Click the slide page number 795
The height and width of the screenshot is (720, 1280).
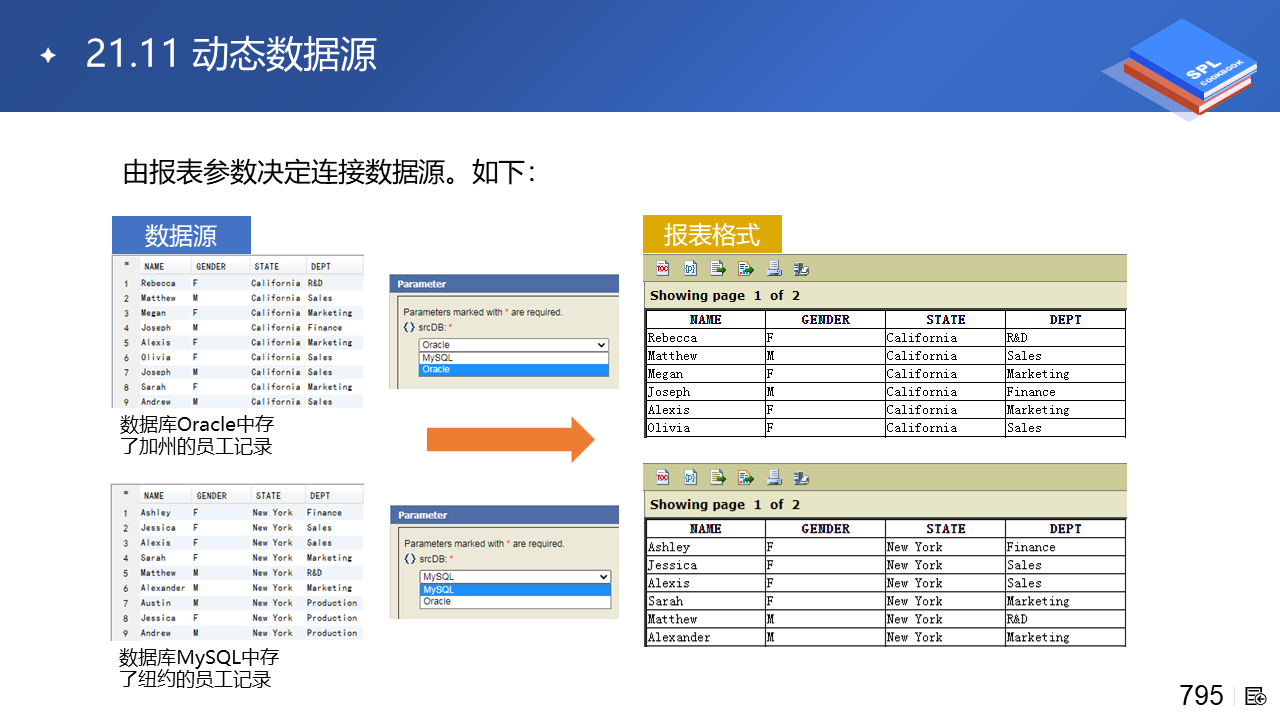coord(1201,695)
